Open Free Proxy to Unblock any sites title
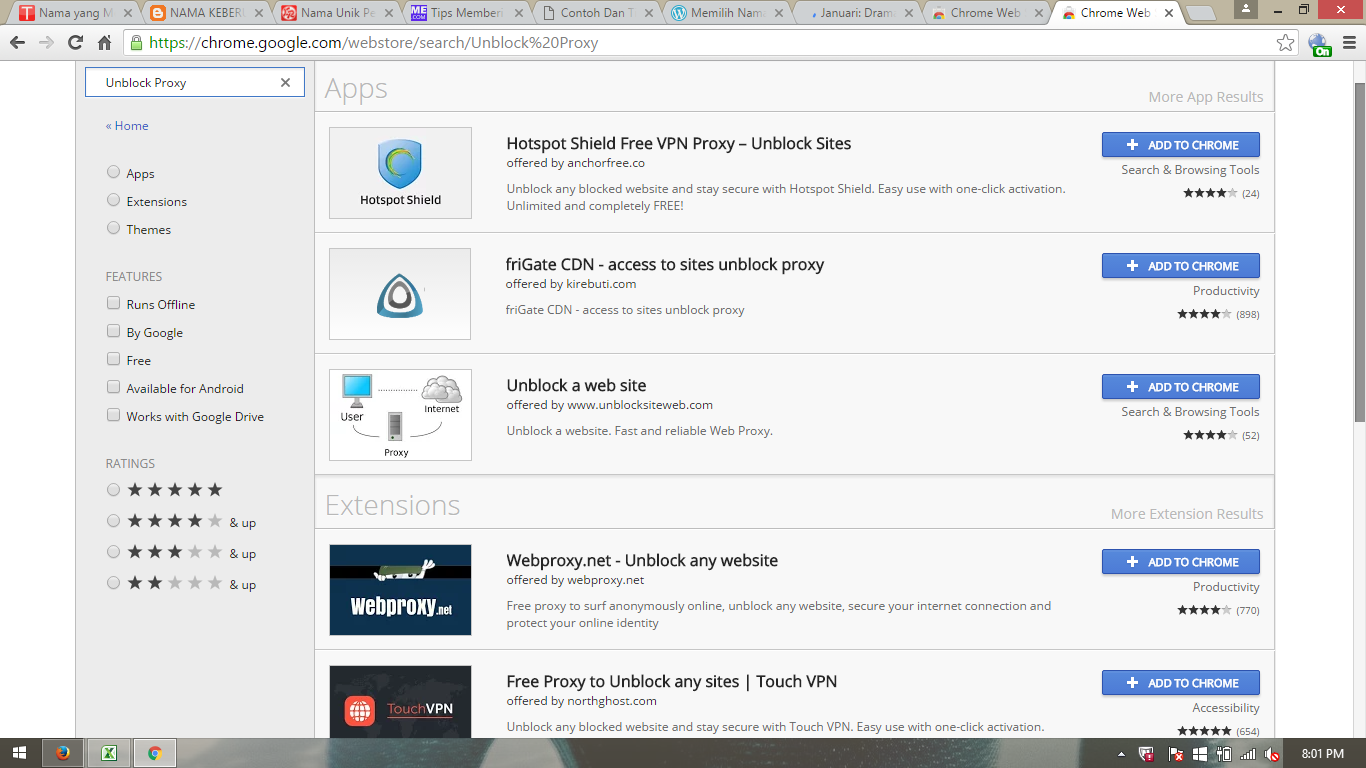The height and width of the screenshot is (768, 1366). pyautogui.click(x=671, y=682)
